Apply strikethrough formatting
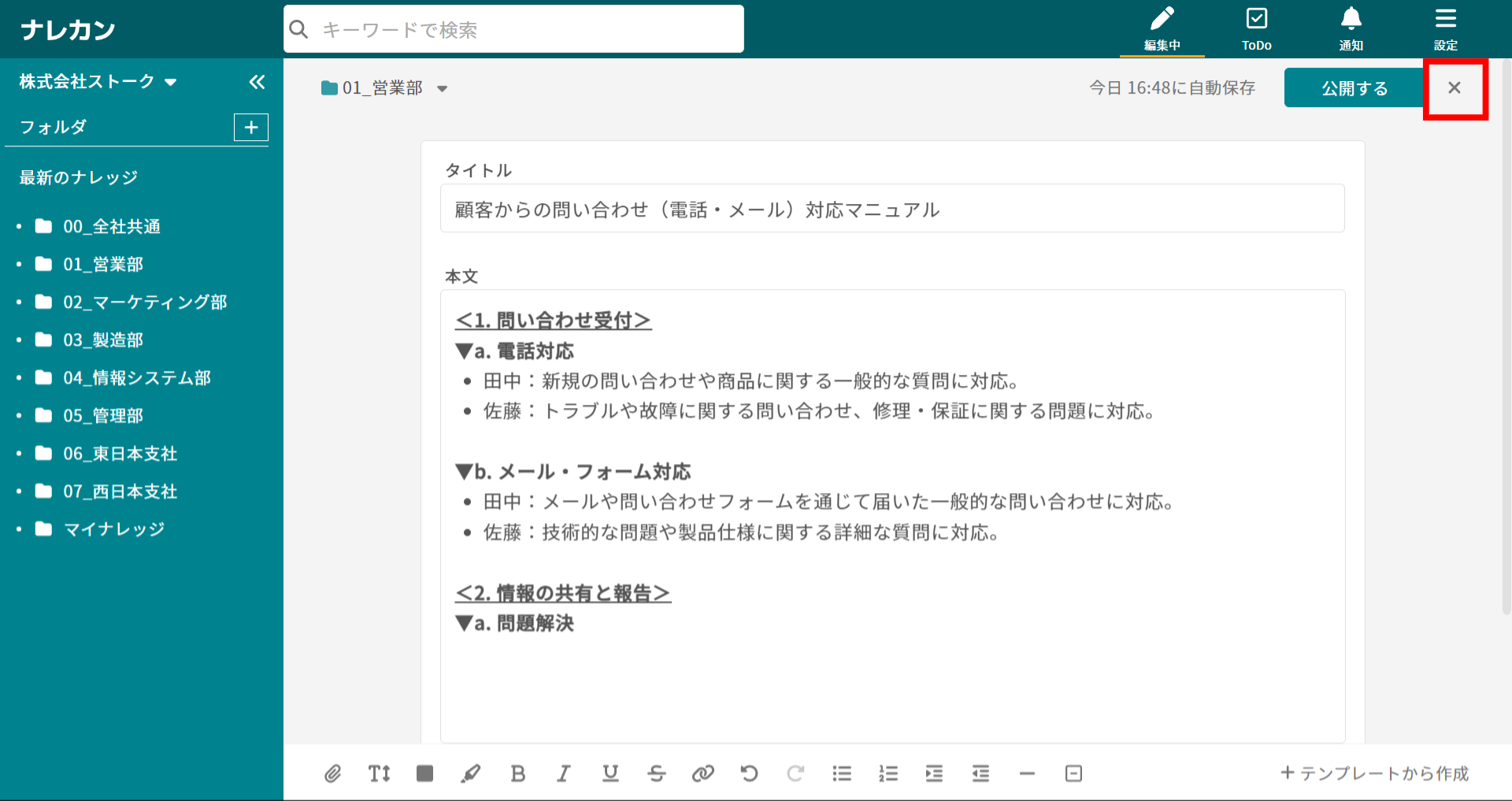 657,773
